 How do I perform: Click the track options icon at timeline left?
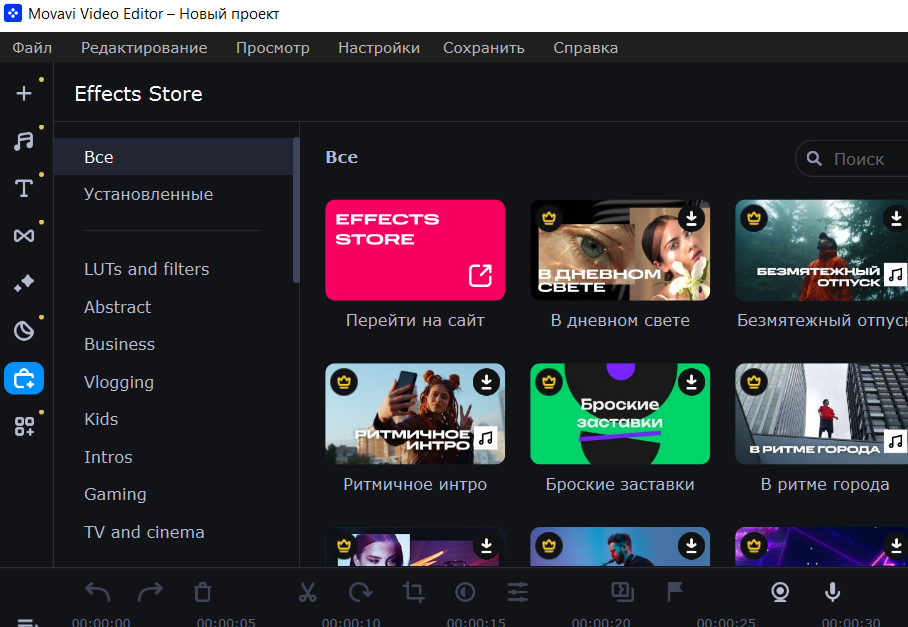click(x=27, y=622)
